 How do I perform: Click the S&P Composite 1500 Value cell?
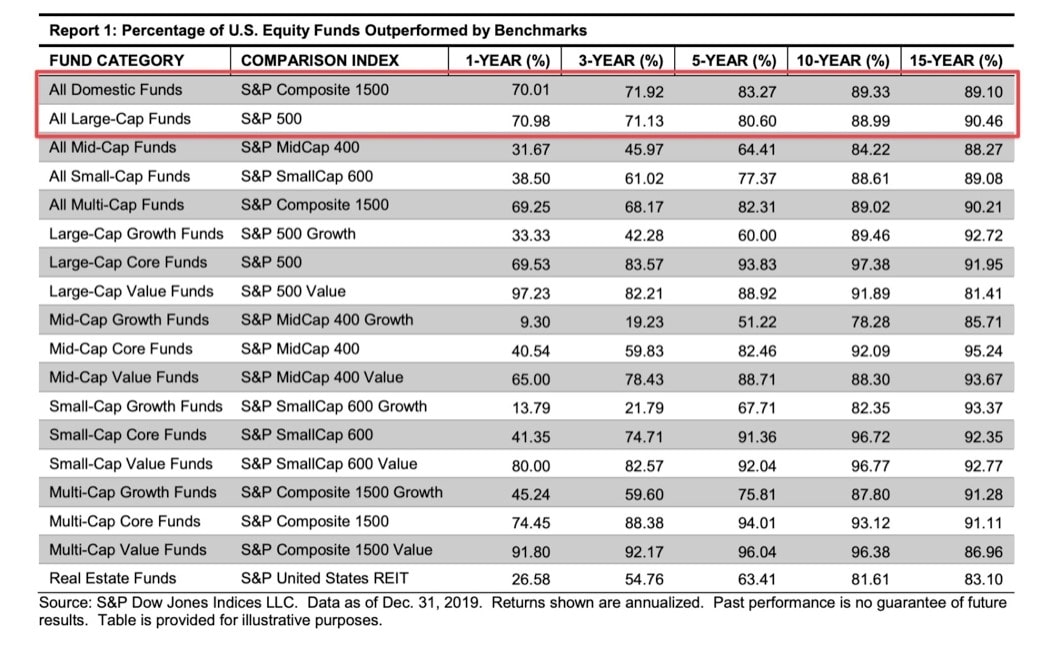[x=336, y=550]
